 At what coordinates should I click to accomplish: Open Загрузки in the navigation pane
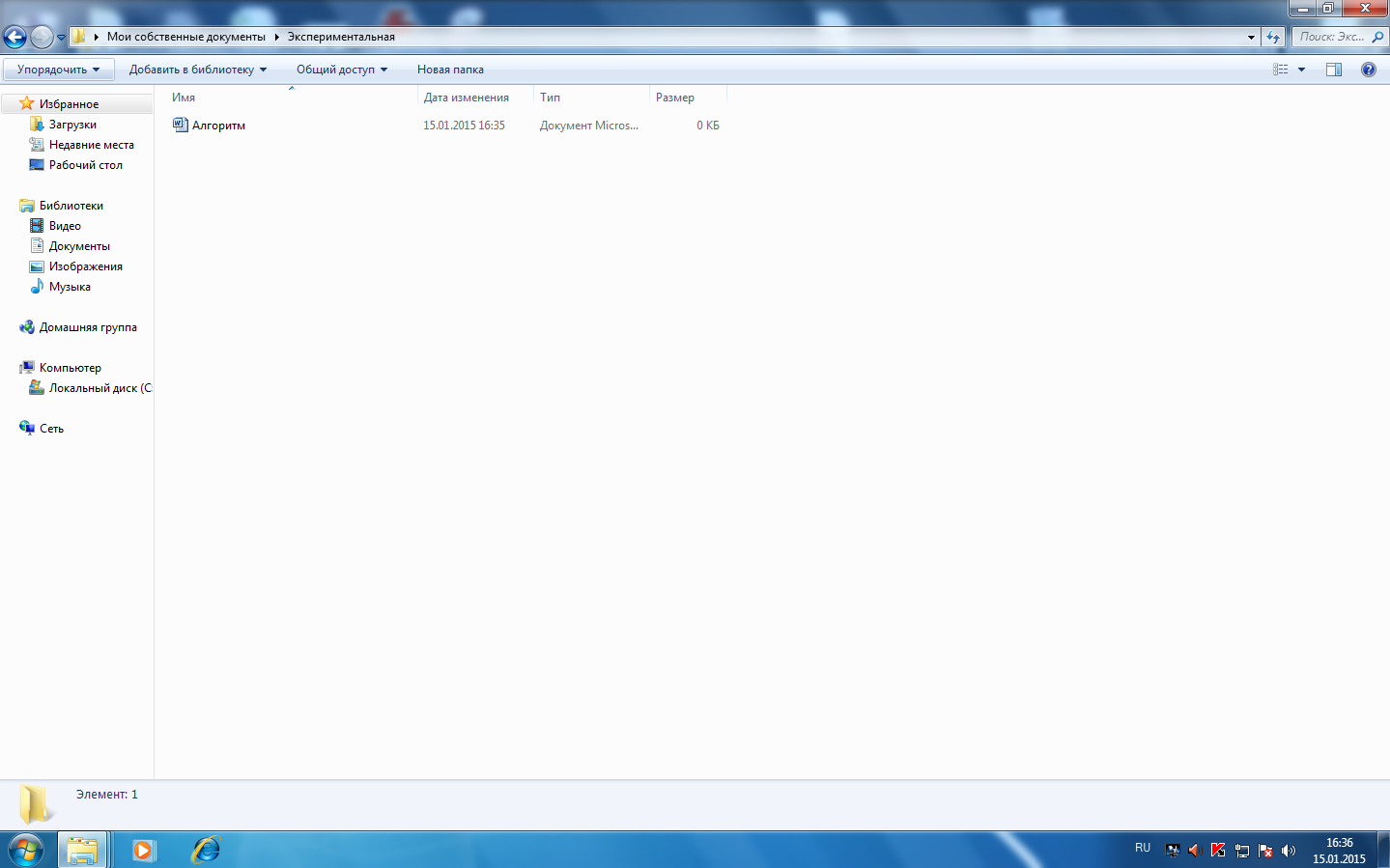pos(72,125)
